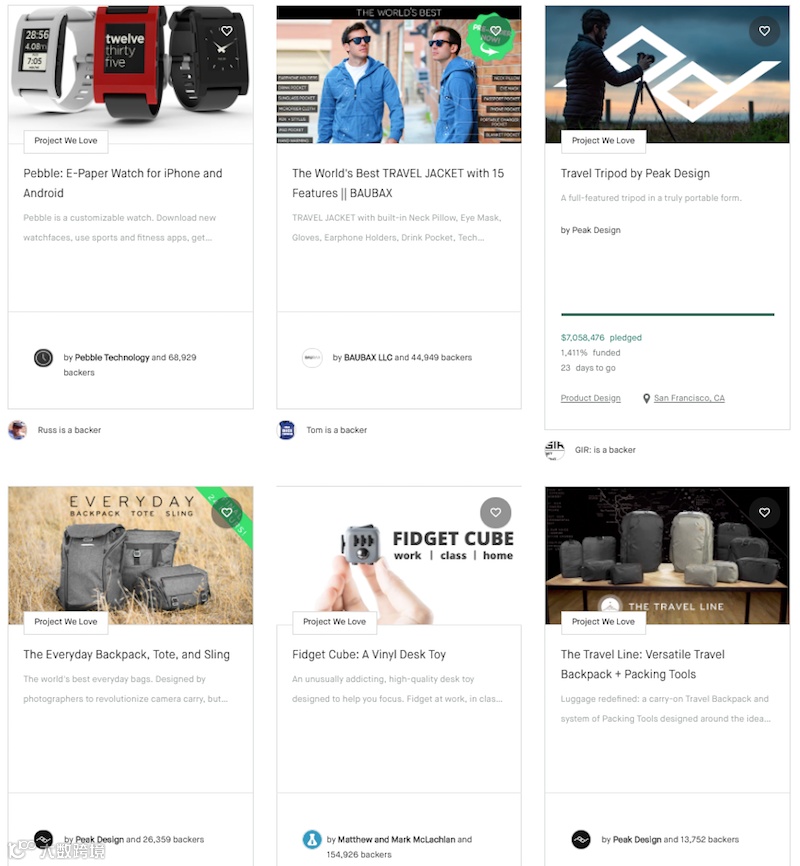Like the Travel Tripod by Peak Design
800x866 pixels.
764,31
